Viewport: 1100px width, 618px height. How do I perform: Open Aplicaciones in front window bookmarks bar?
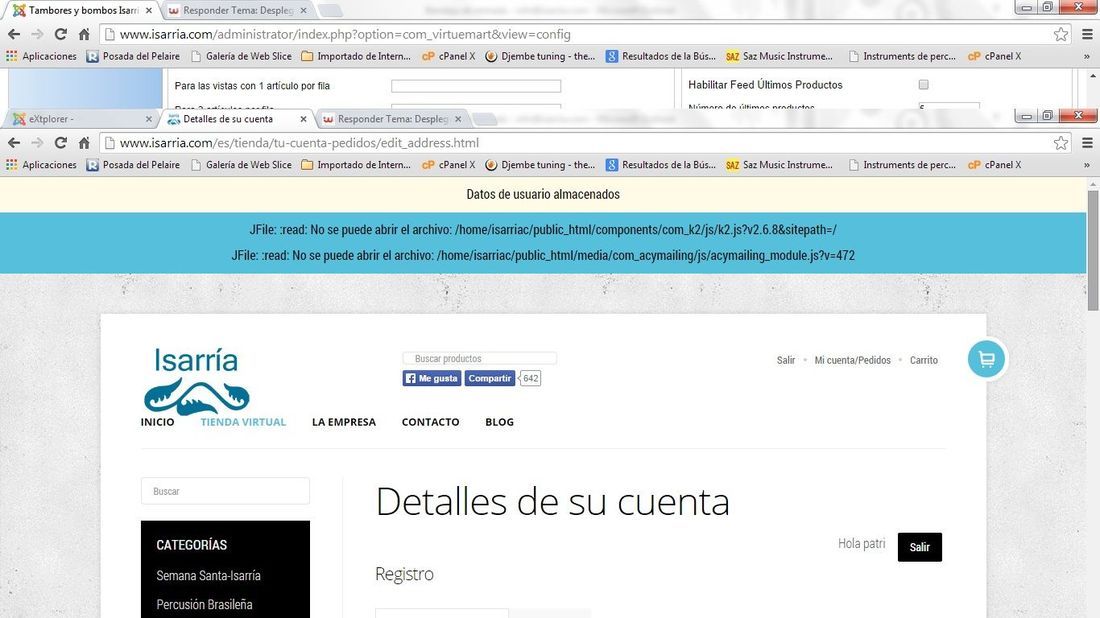pos(41,165)
